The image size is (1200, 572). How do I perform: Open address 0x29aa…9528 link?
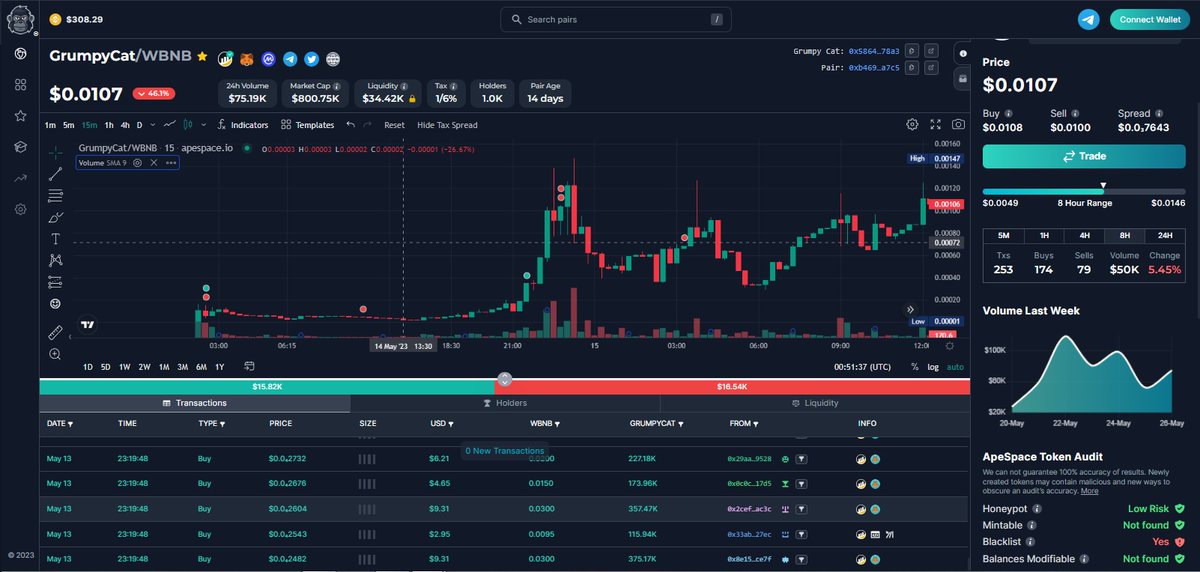(x=749, y=459)
